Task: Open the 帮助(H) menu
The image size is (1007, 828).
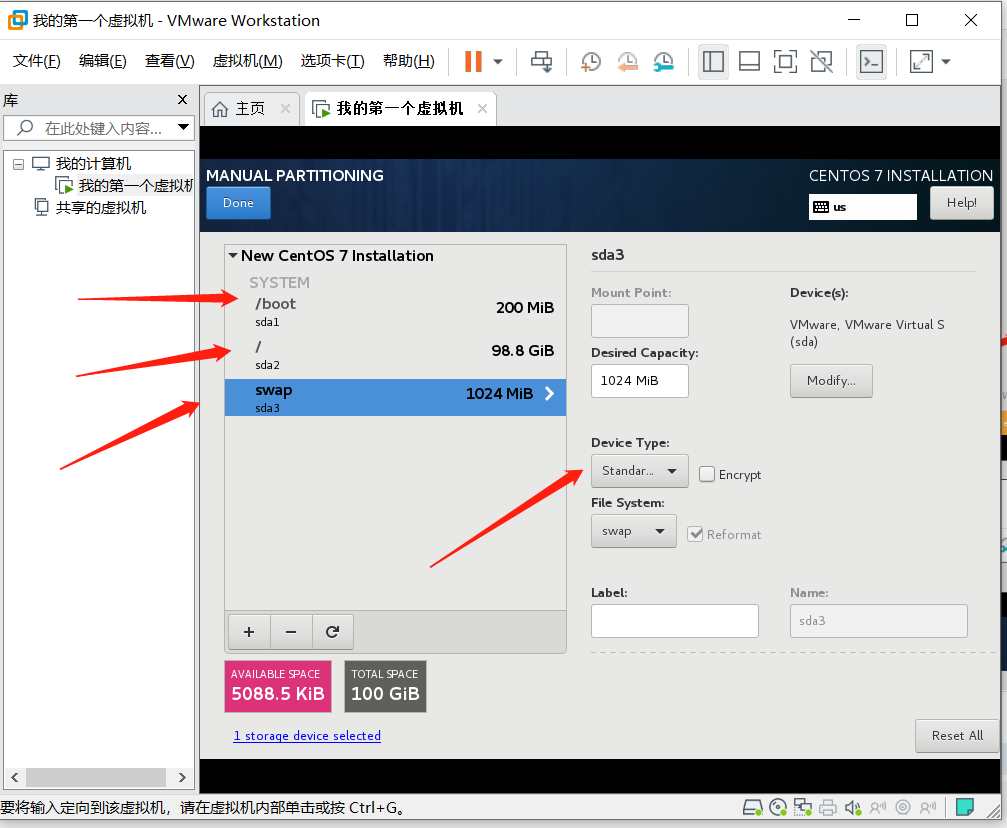Action: [408, 61]
